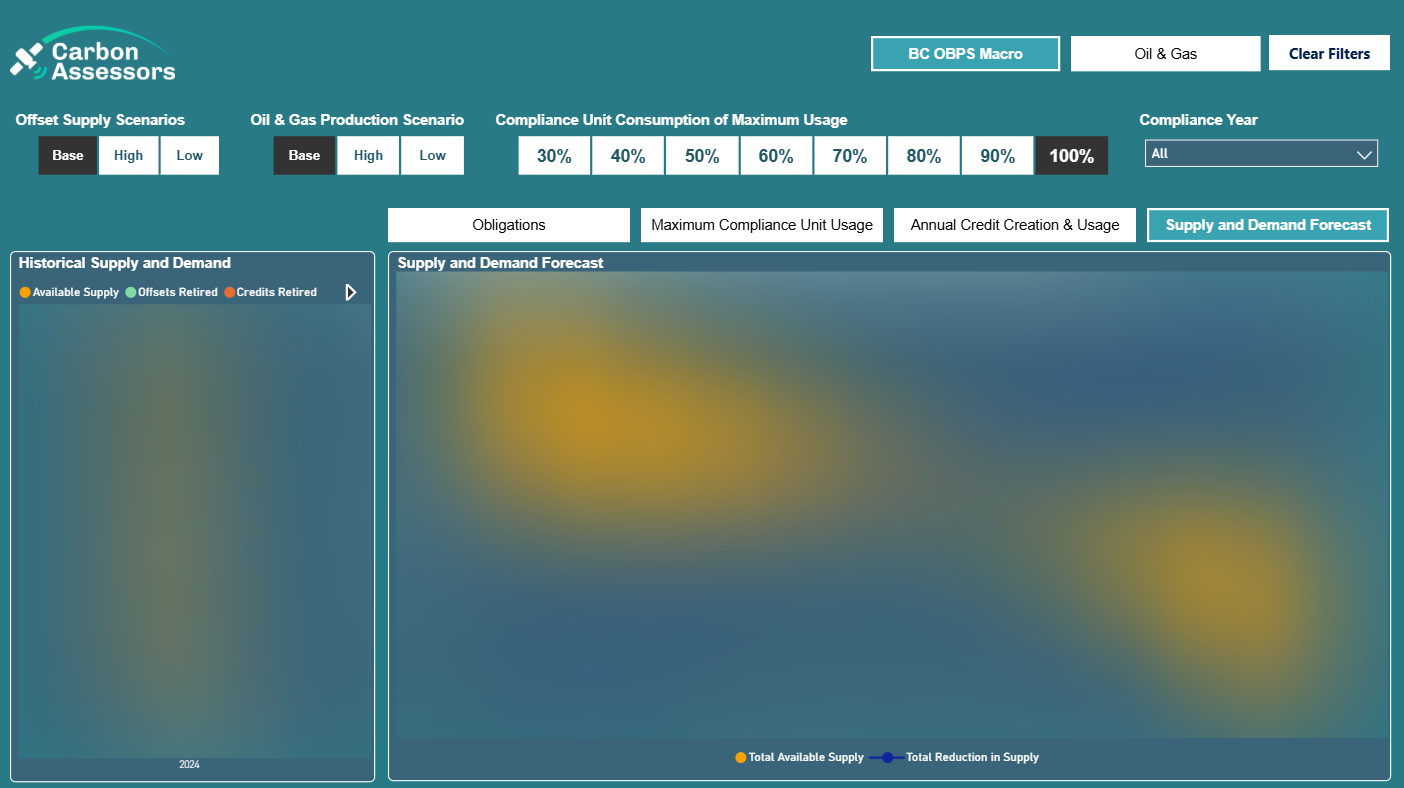Set compliance unit consumption to 30%
Viewport: 1404px width, 788px height.
(x=554, y=156)
